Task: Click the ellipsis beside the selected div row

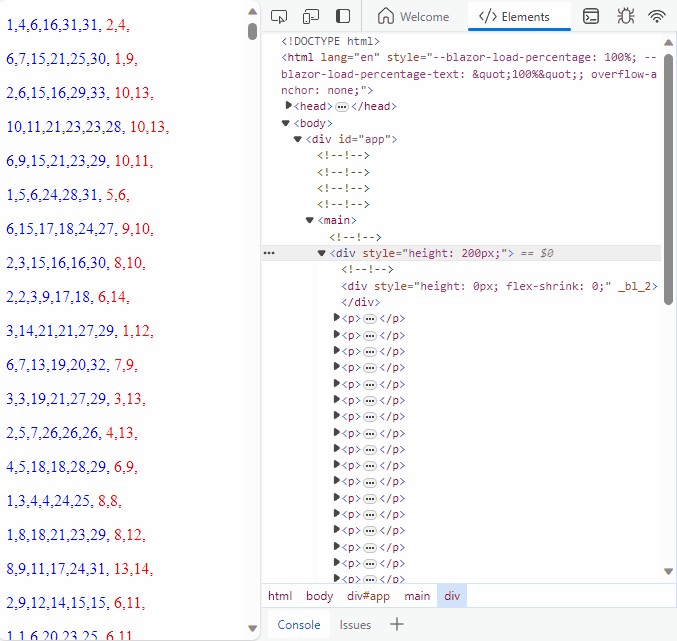Action: click(x=268, y=253)
